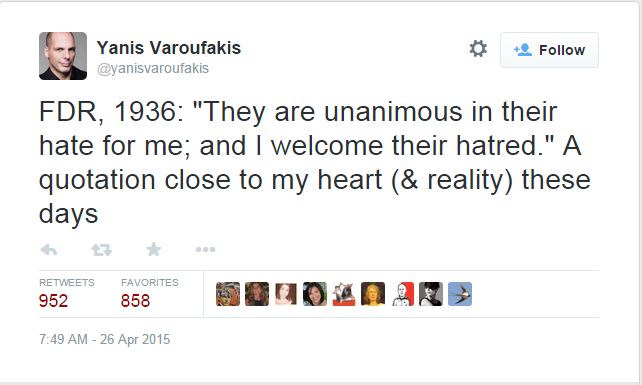642x385 pixels.
Task: Click the reply arrow icon
Action: click(x=49, y=249)
